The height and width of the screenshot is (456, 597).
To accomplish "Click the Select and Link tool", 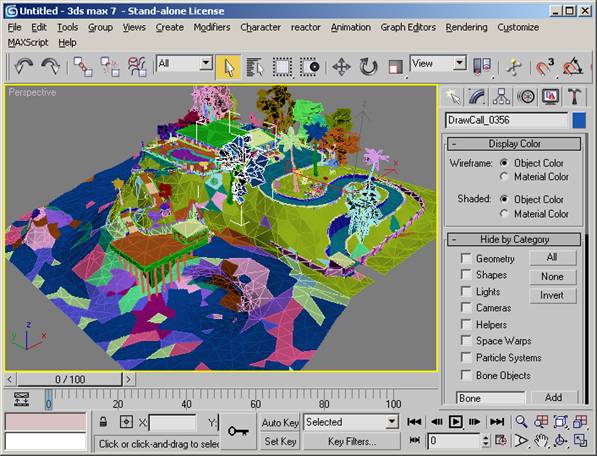I will click(x=83, y=67).
